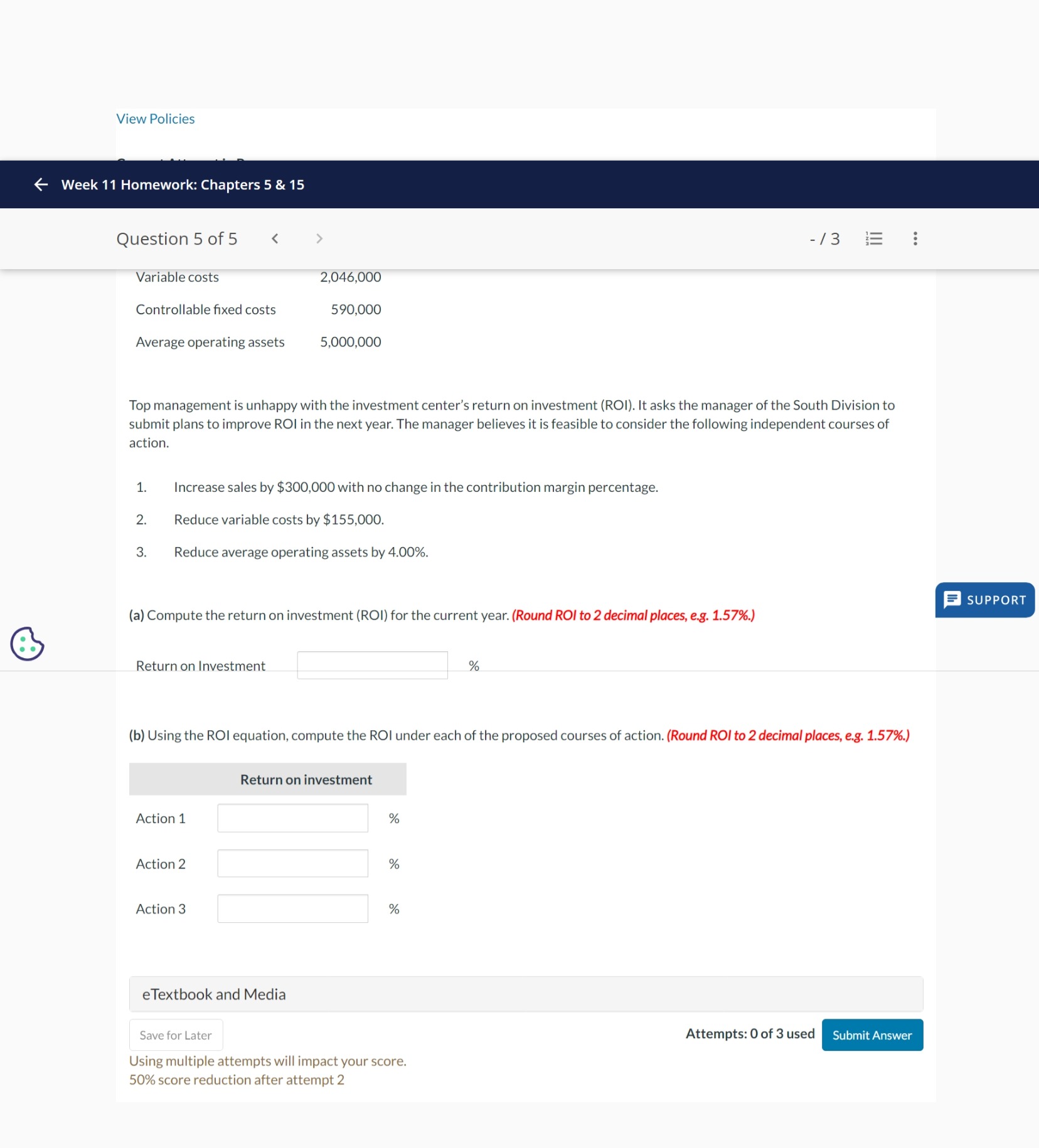This screenshot has height=1148, width=1039.
Task: Click Save for Later
Action: 176,1034
